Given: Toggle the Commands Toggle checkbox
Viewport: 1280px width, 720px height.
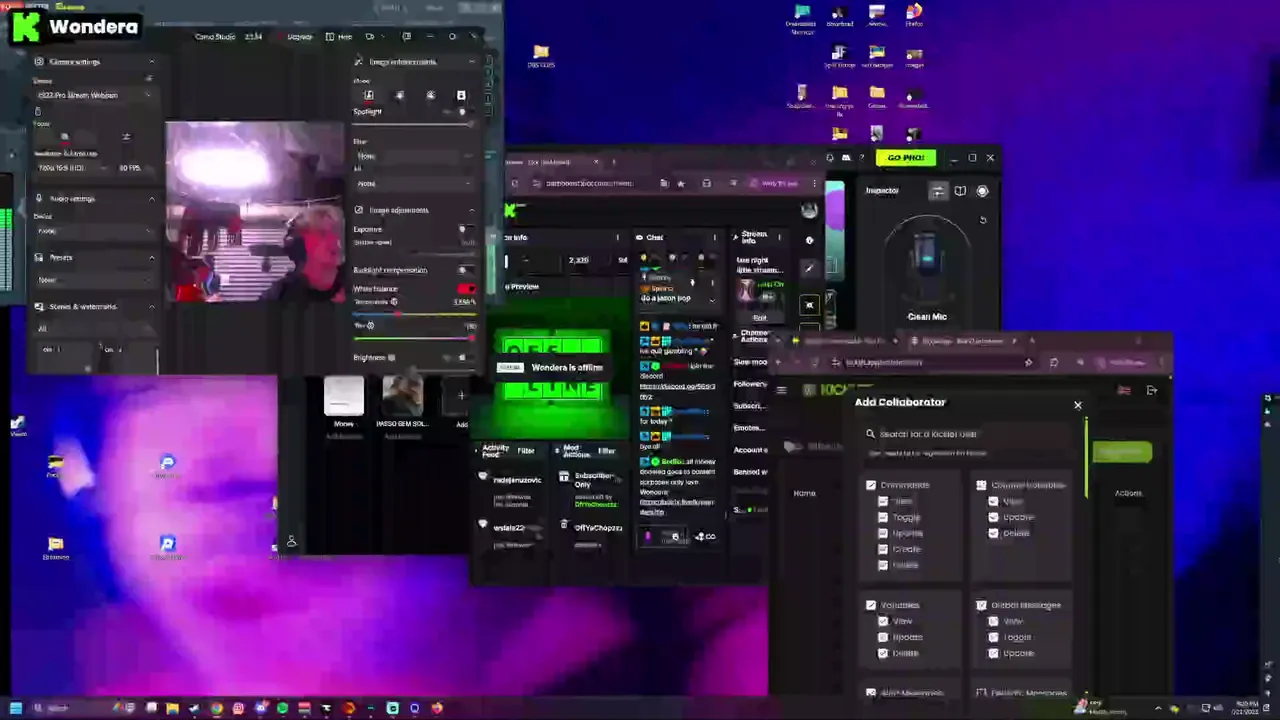Looking at the screenshot, I should click(x=883, y=517).
